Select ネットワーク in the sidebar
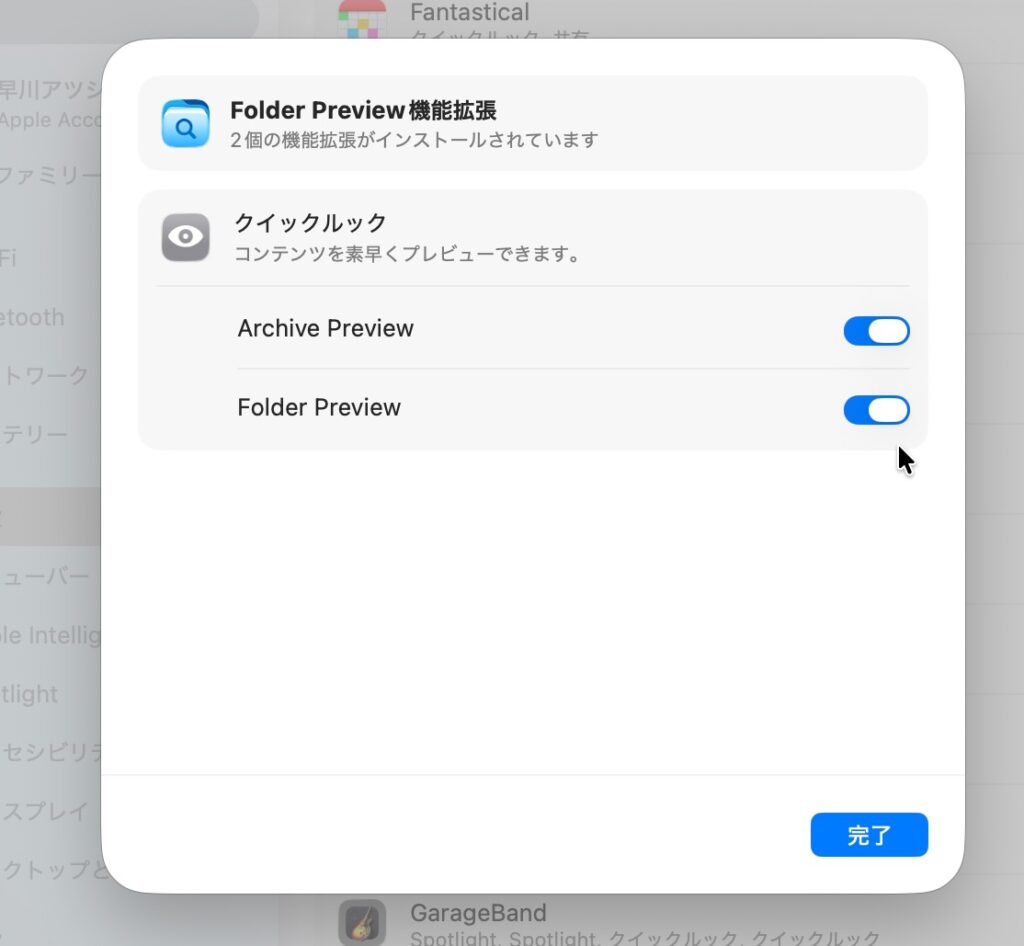 pos(44,375)
